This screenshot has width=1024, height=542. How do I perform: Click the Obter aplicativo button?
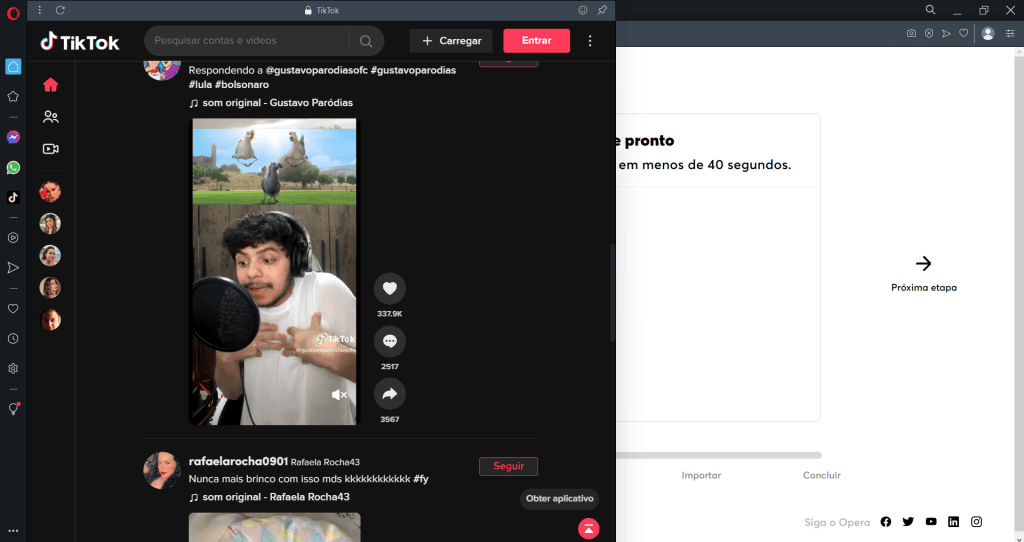560,499
